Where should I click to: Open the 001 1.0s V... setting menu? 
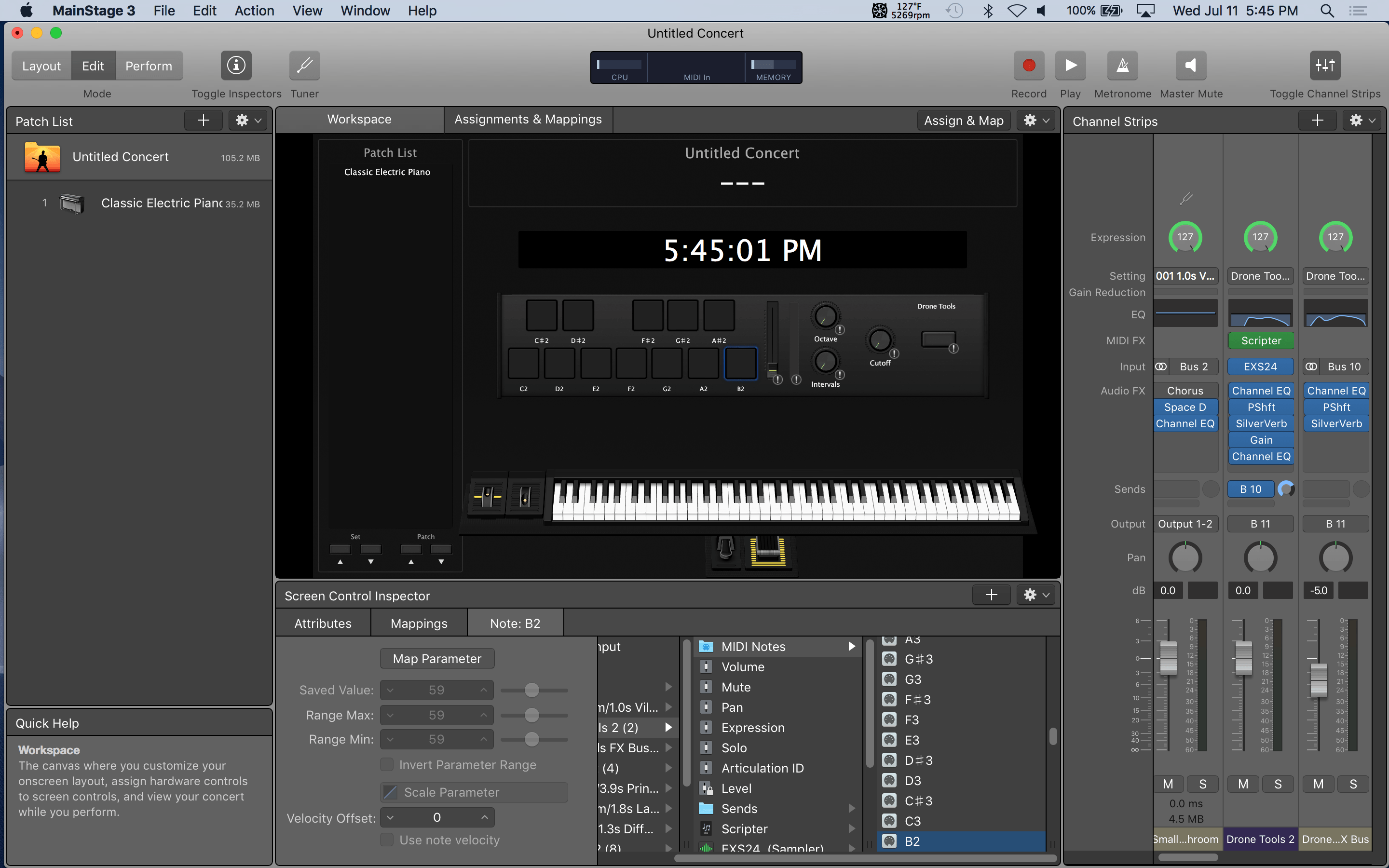1185,276
